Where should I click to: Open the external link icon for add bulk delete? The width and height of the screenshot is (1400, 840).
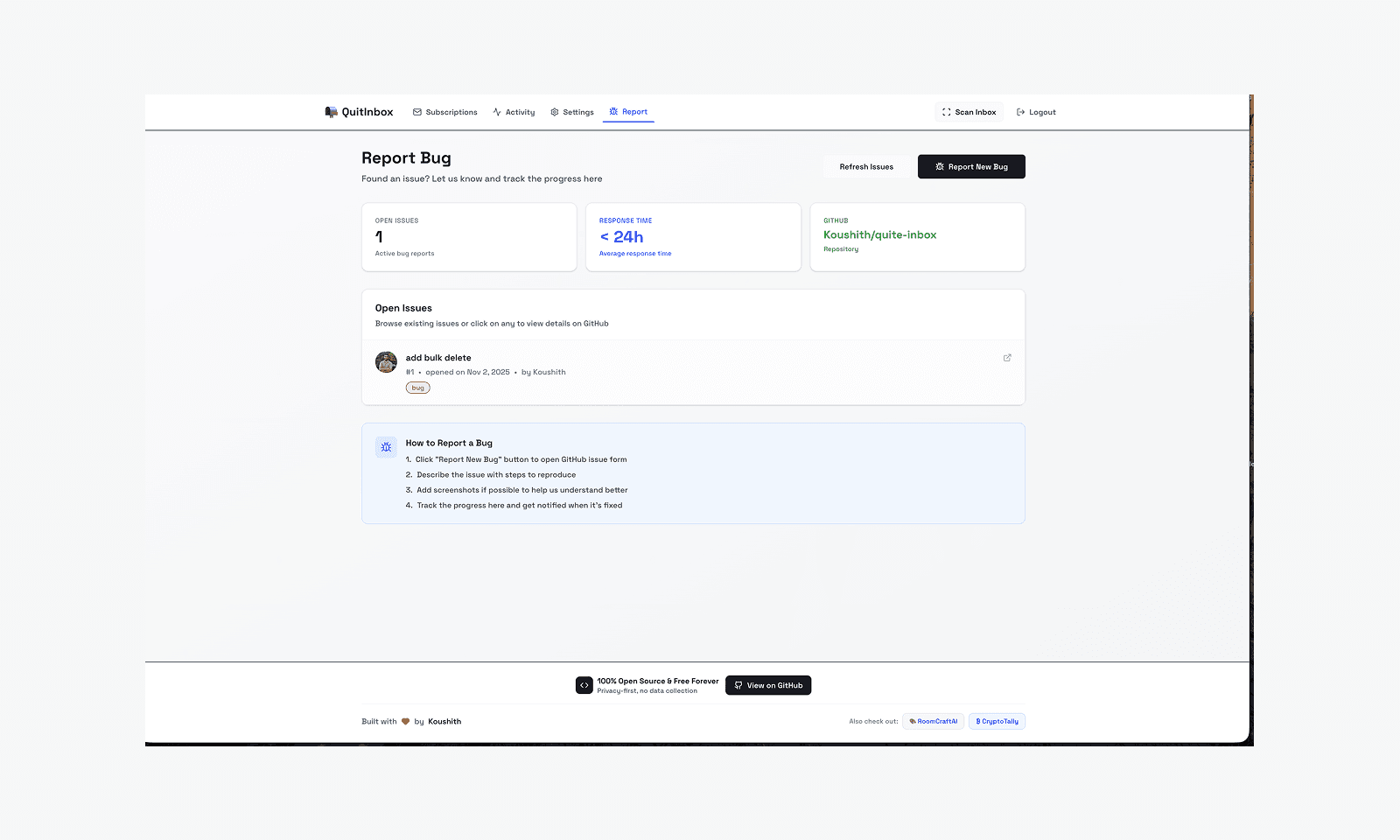click(x=1007, y=358)
